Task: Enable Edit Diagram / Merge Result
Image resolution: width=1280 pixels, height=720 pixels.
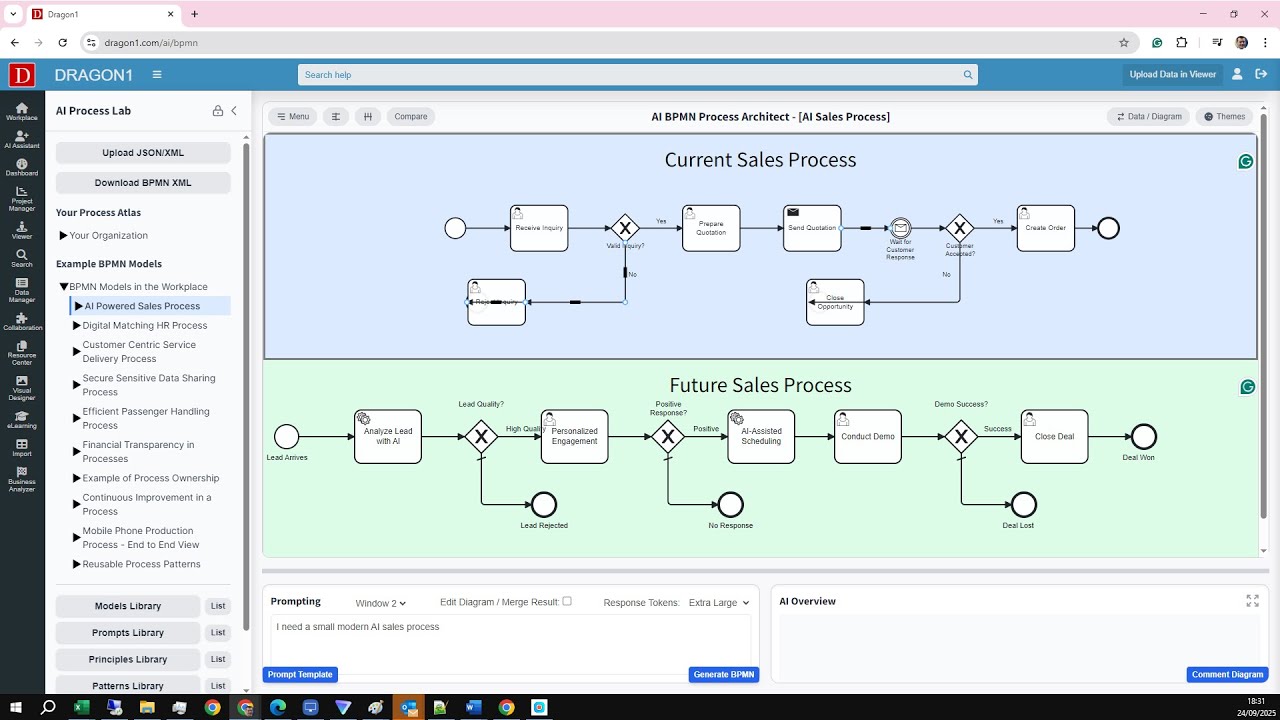Action: 567,600
